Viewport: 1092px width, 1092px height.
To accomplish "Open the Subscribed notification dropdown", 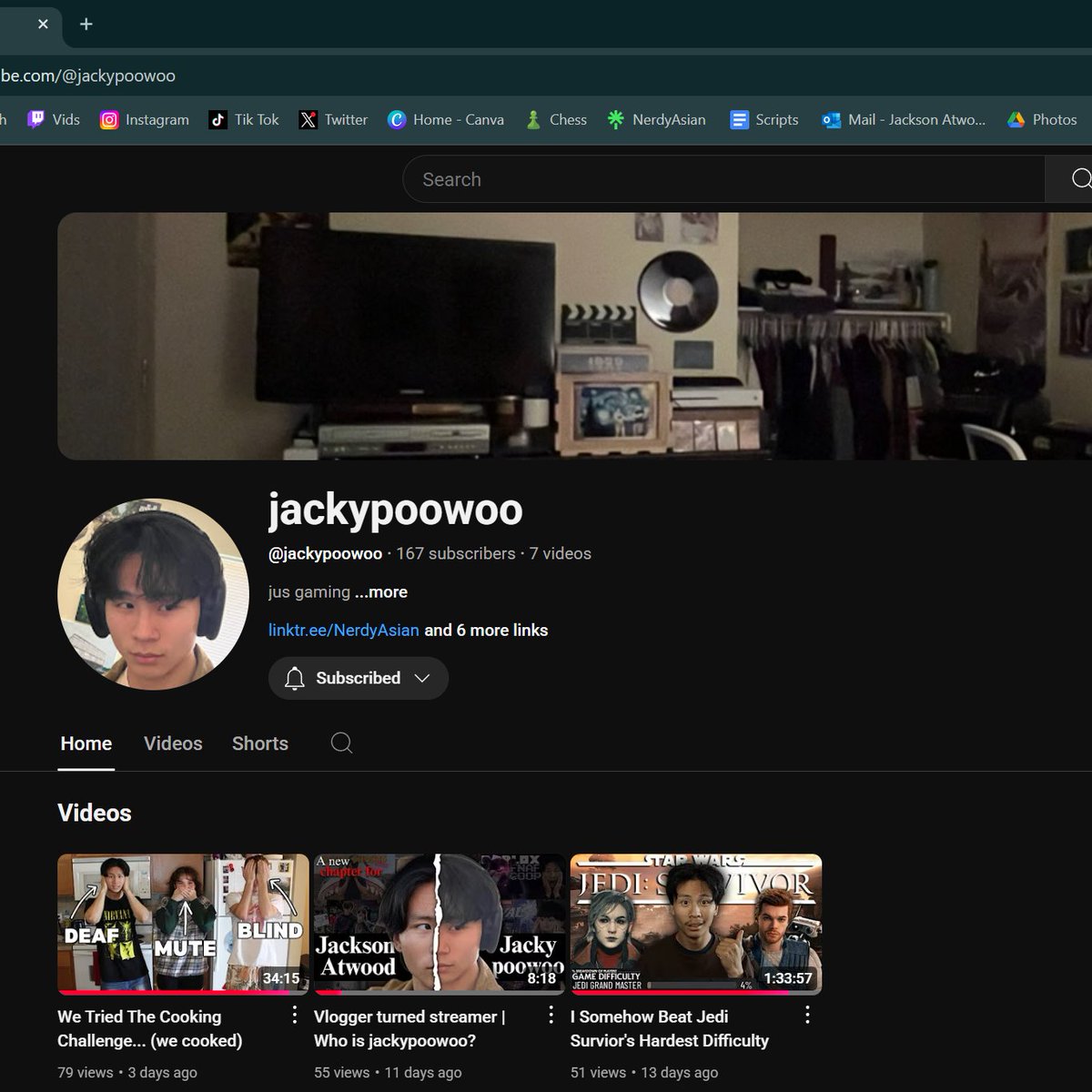I will [x=359, y=678].
